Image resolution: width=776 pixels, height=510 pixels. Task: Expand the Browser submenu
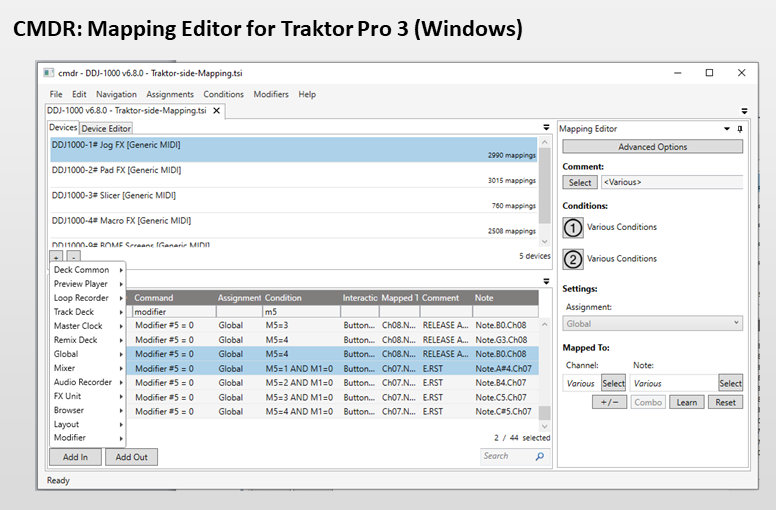click(88, 410)
